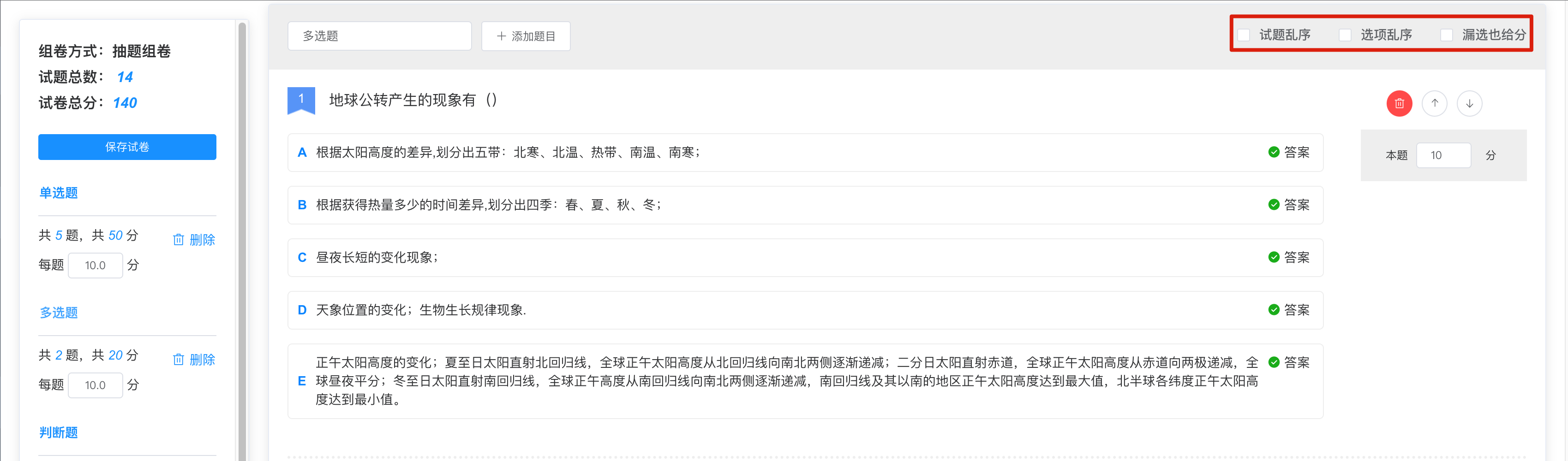Open the 多选题 question type dropdown
The width and height of the screenshot is (1568, 461).
[379, 36]
